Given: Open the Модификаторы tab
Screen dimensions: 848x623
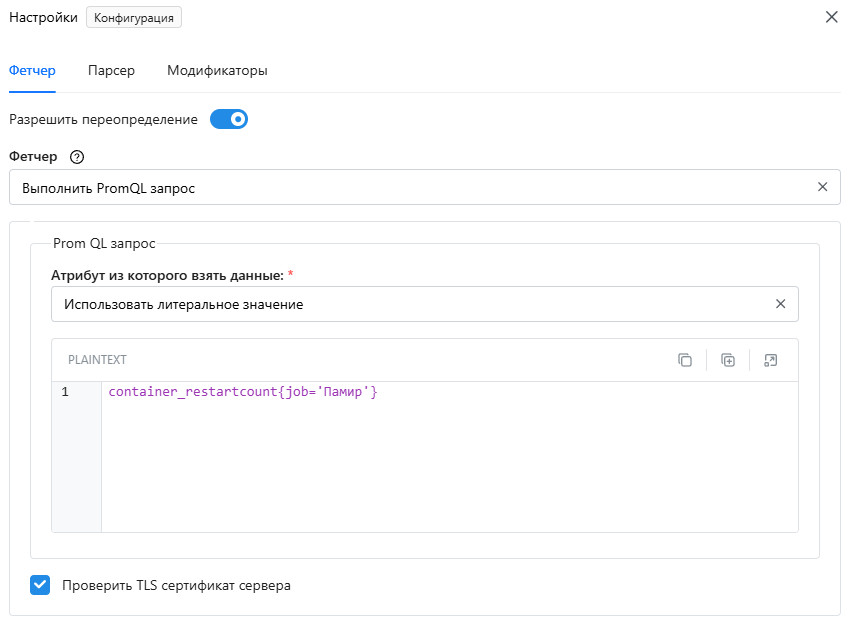Looking at the screenshot, I should (x=217, y=71).
